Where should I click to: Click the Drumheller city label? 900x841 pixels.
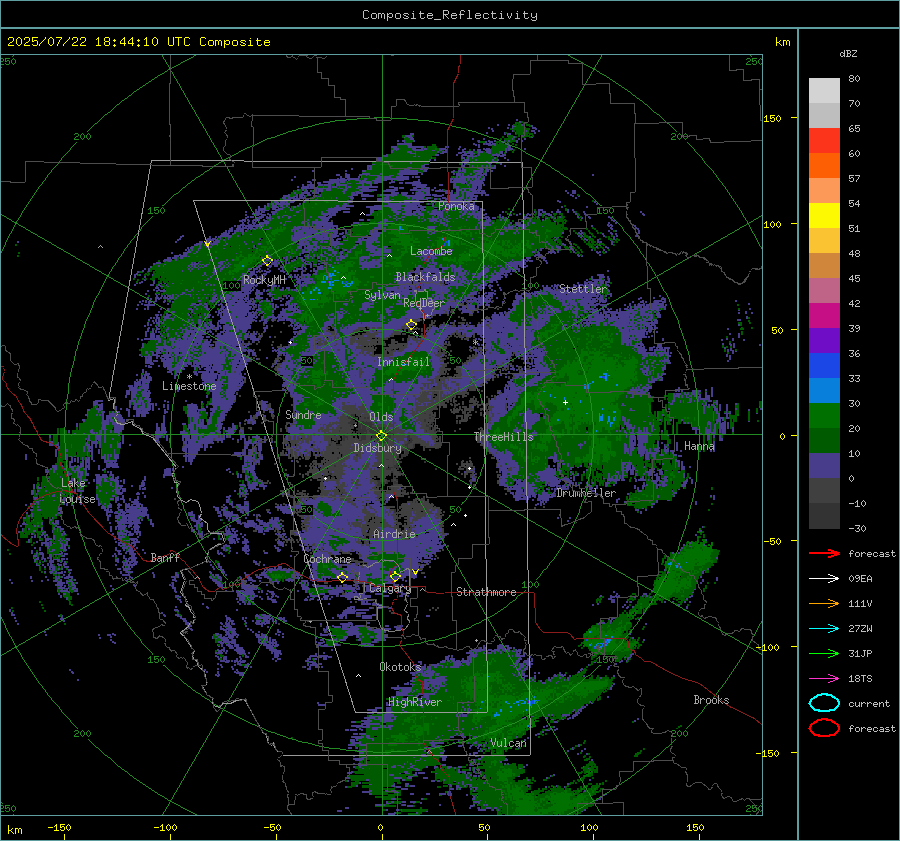[586, 493]
